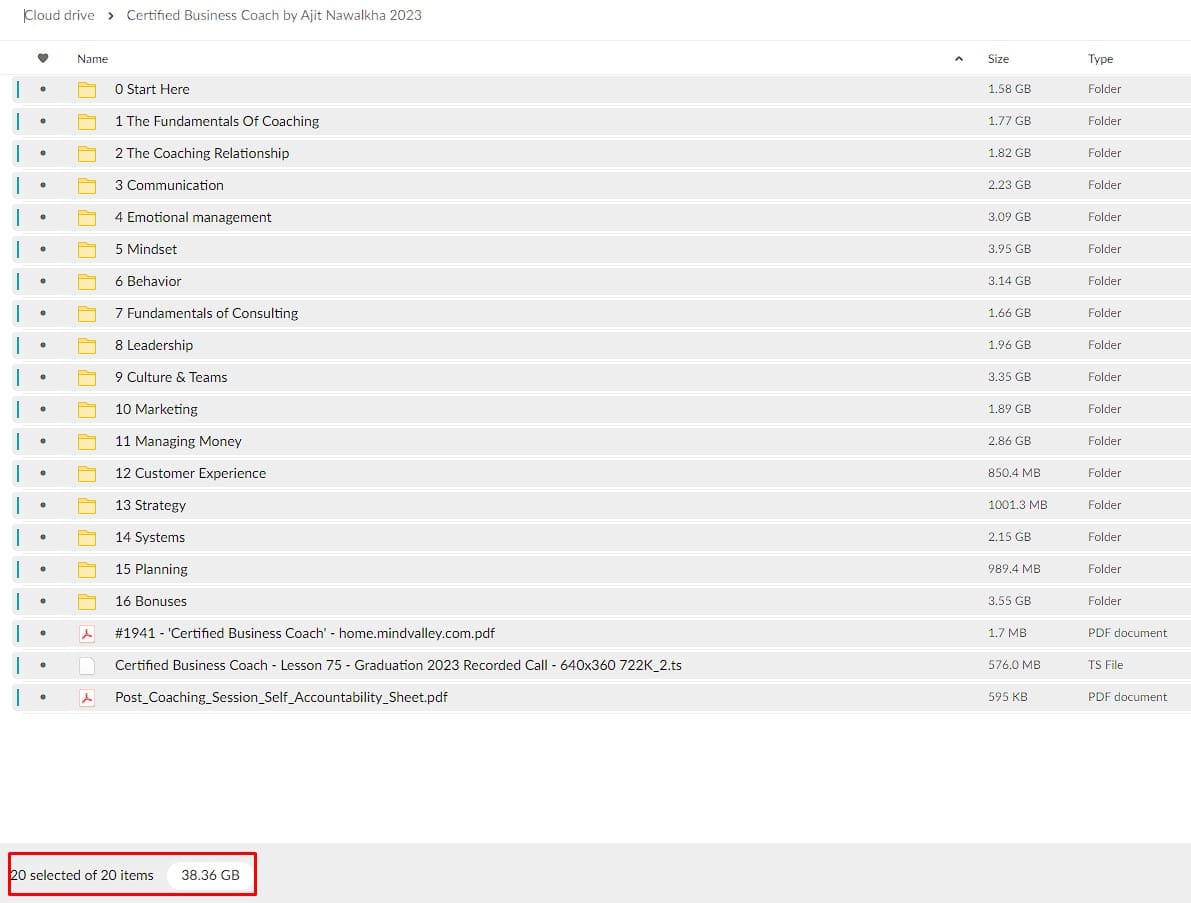Click the folder icon for '1 The Fundamentals Of Coaching'
This screenshot has height=903, width=1191.
87,122
